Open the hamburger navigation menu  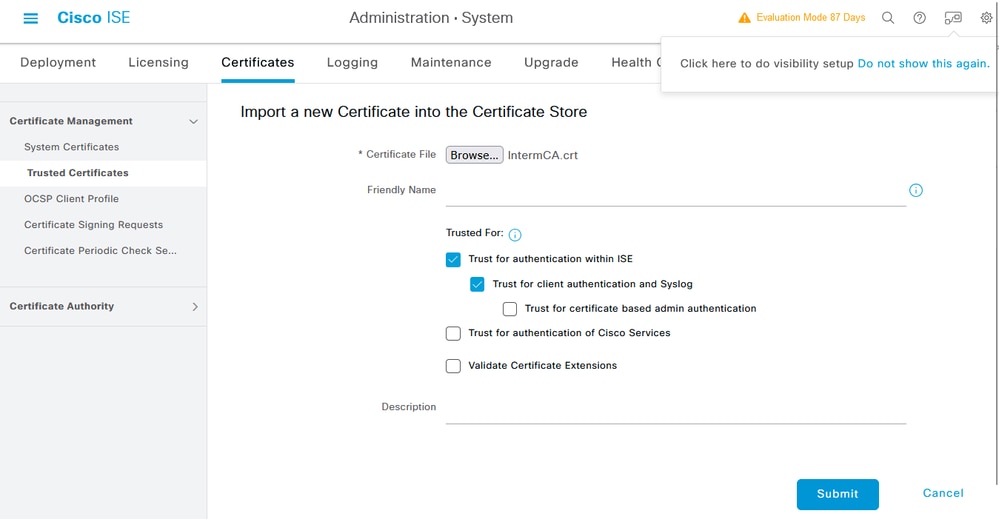pos(31,18)
